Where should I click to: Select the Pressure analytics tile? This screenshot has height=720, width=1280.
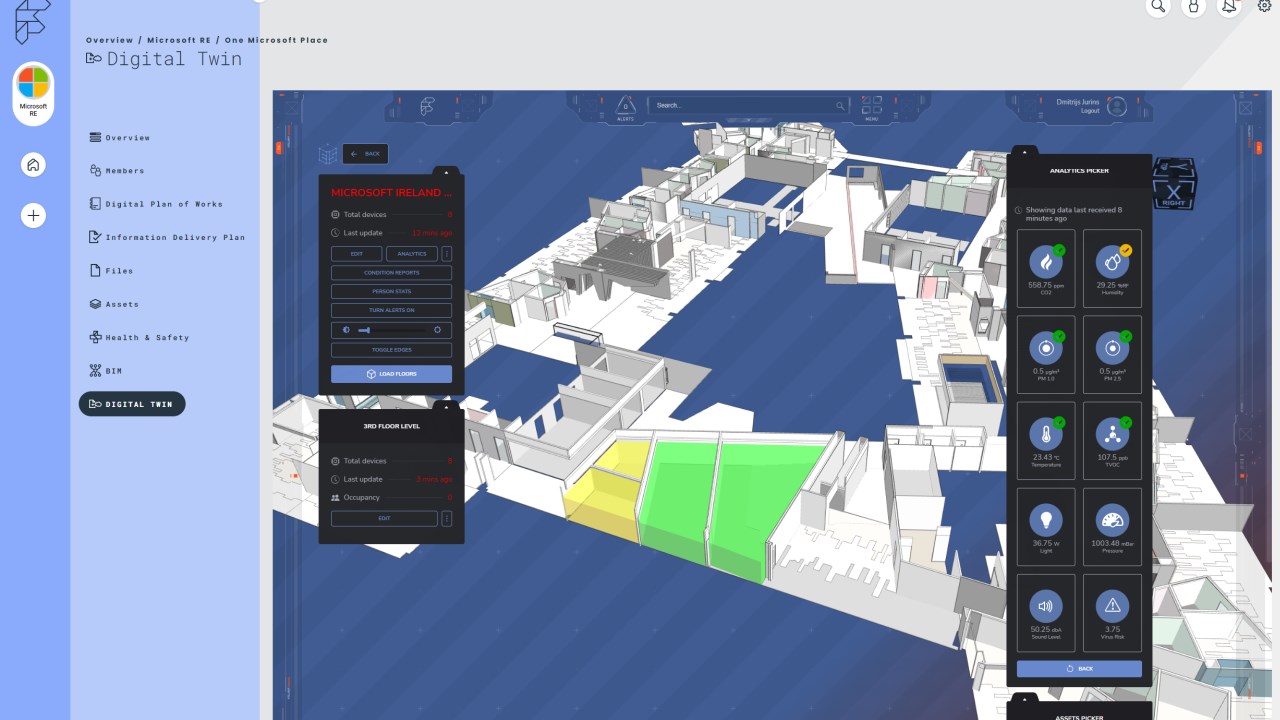pyautogui.click(x=1112, y=525)
